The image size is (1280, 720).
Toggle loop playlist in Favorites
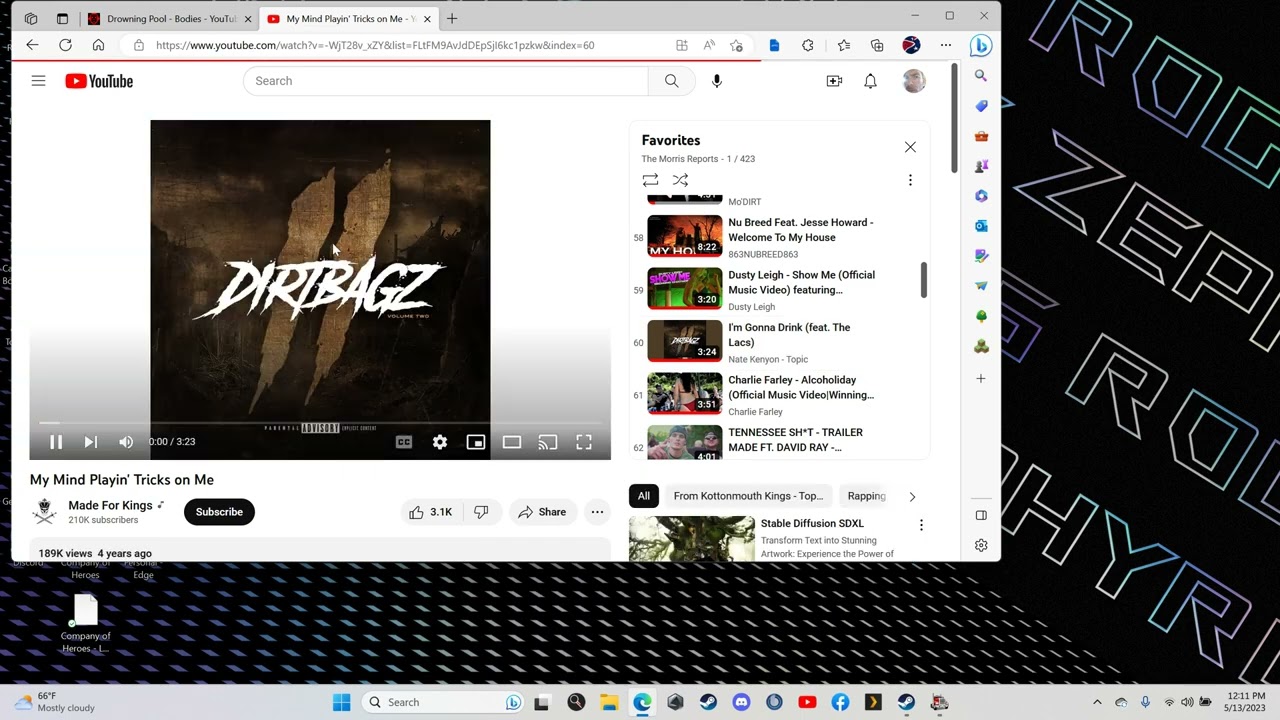point(650,180)
